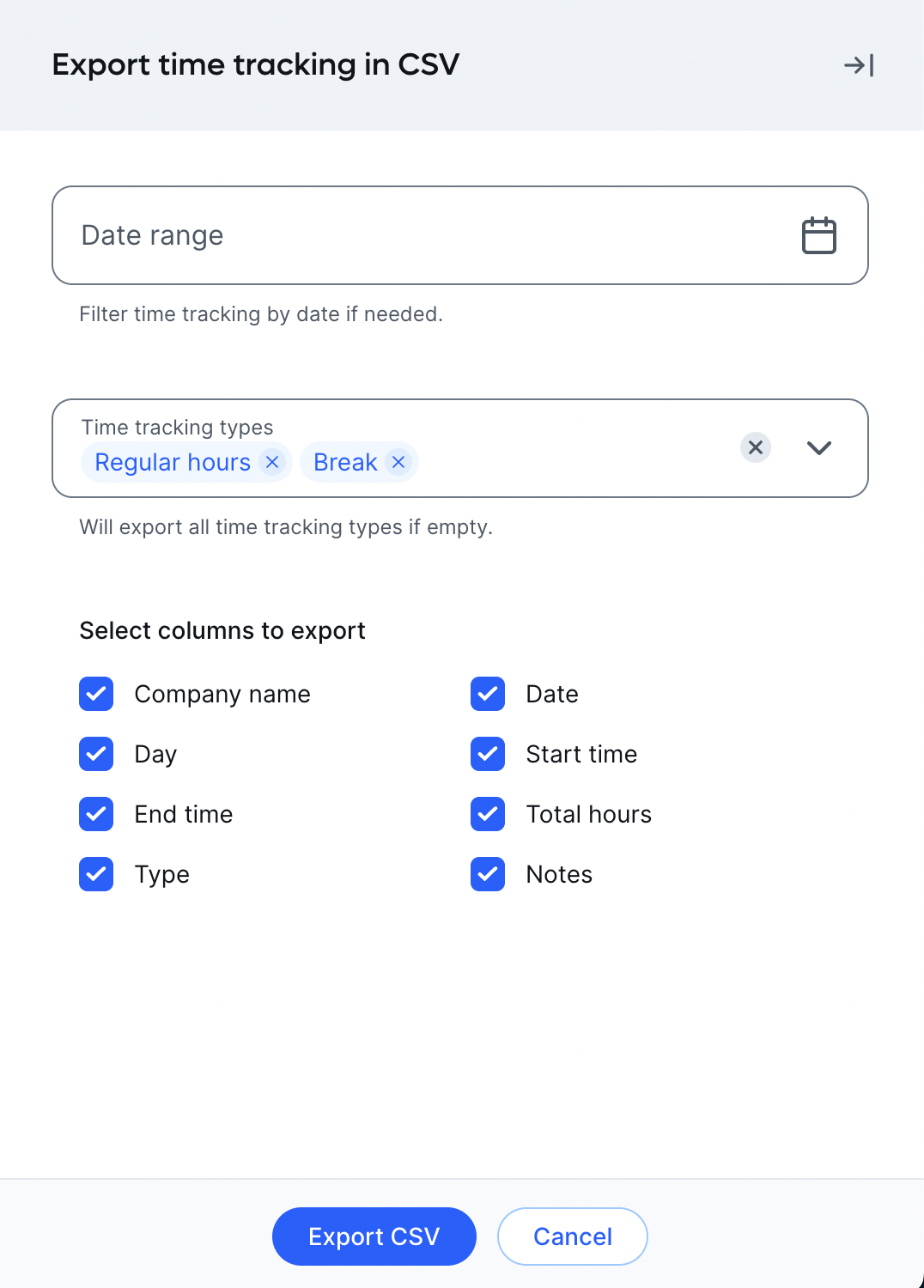Click the Export CSV button
Image resolution: width=924 pixels, height=1288 pixels.
(x=374, y=1236)
